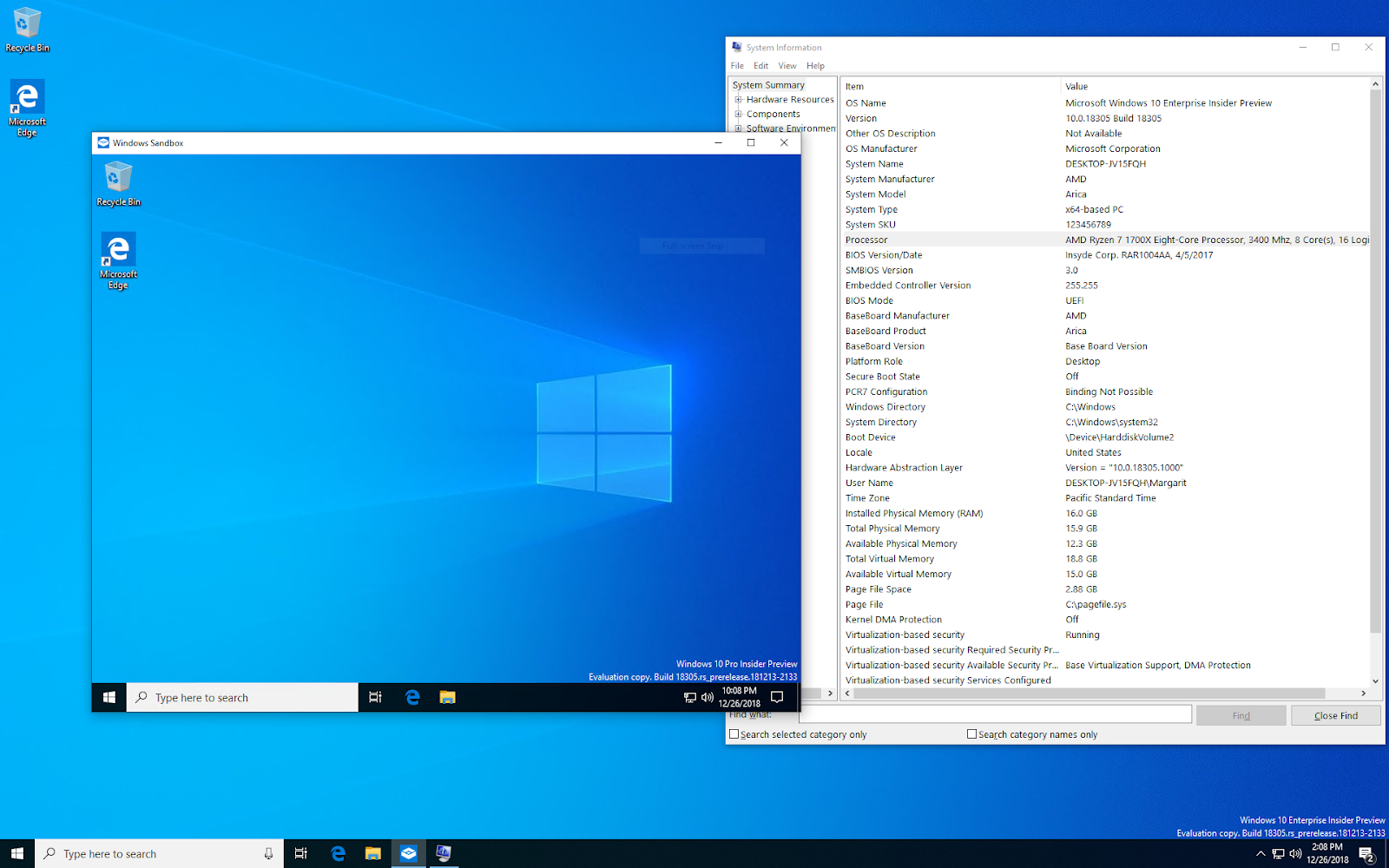Open Task View in the Sandbox taskbar
The height and width of the screenshot is (868, 1389).
point(375,698)
